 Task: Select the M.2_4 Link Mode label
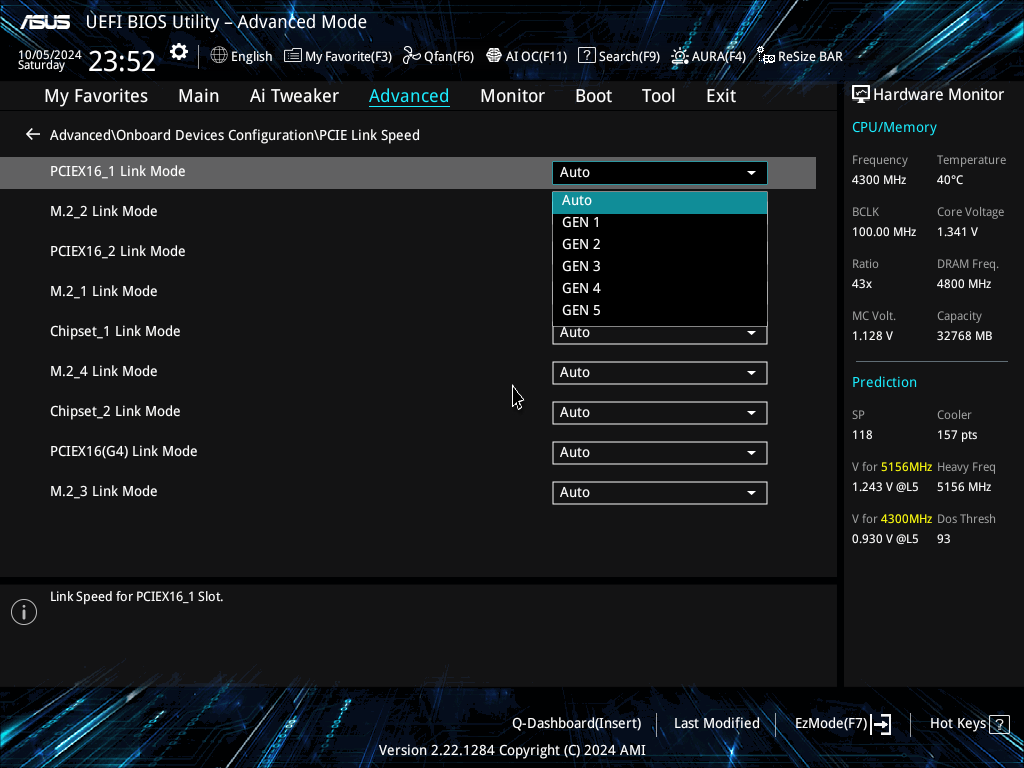pyautogui.click(x=103, y=371)
